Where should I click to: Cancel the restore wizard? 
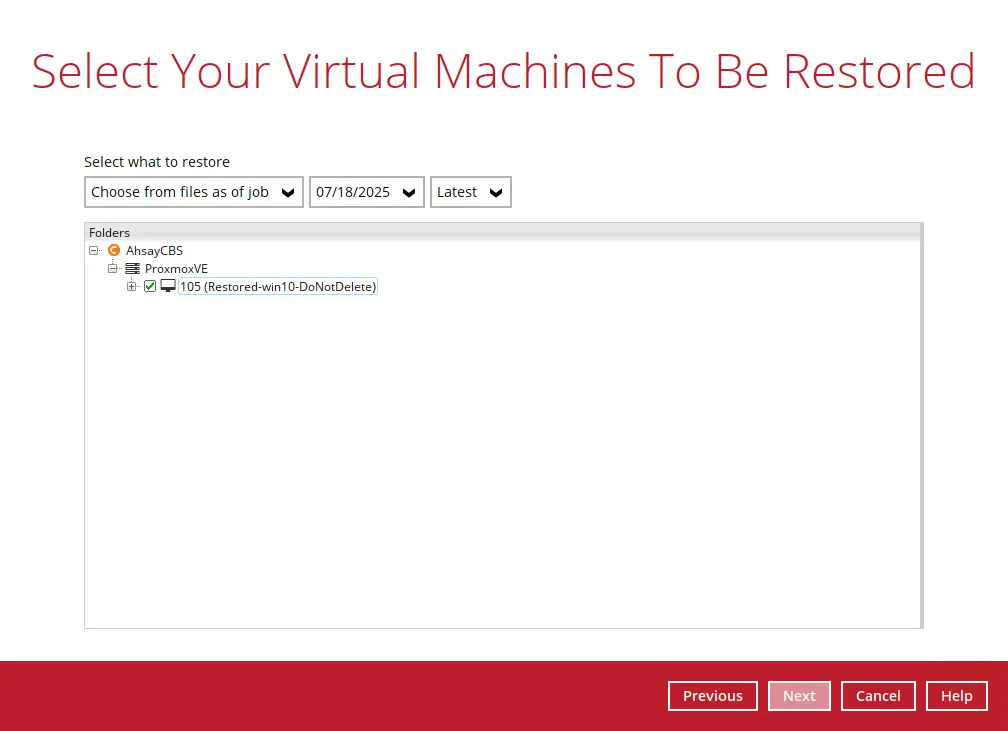click(878, 696)
